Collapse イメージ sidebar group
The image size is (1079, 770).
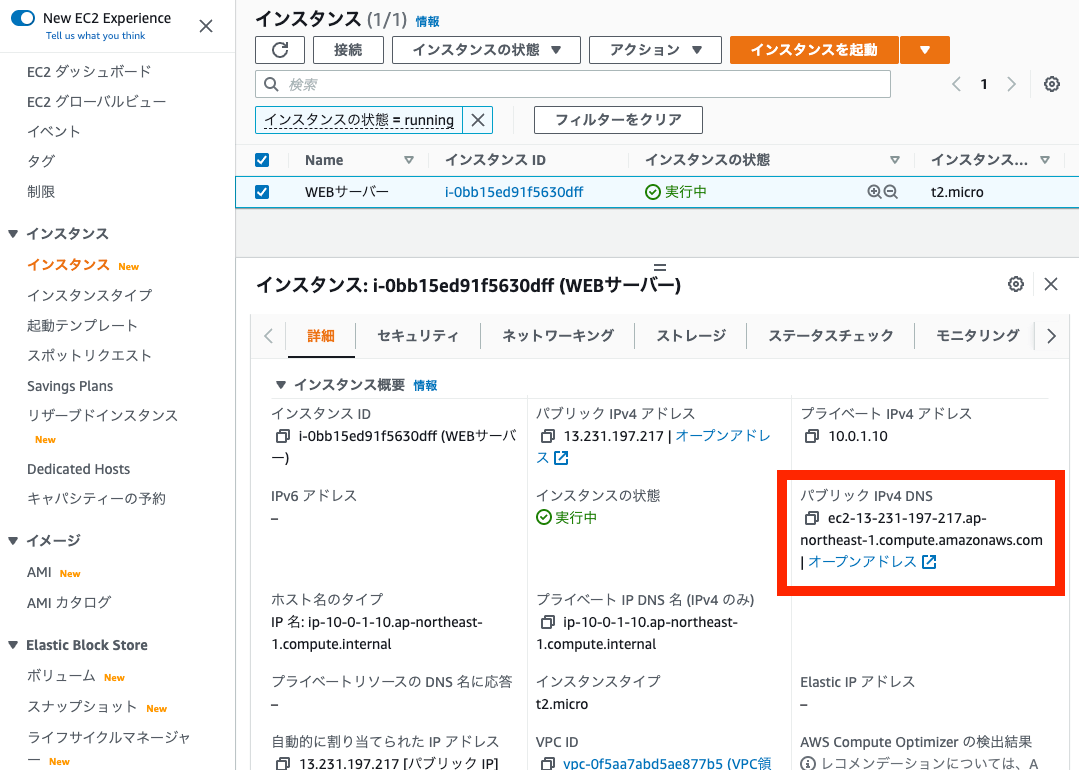(x=12, y=541)
